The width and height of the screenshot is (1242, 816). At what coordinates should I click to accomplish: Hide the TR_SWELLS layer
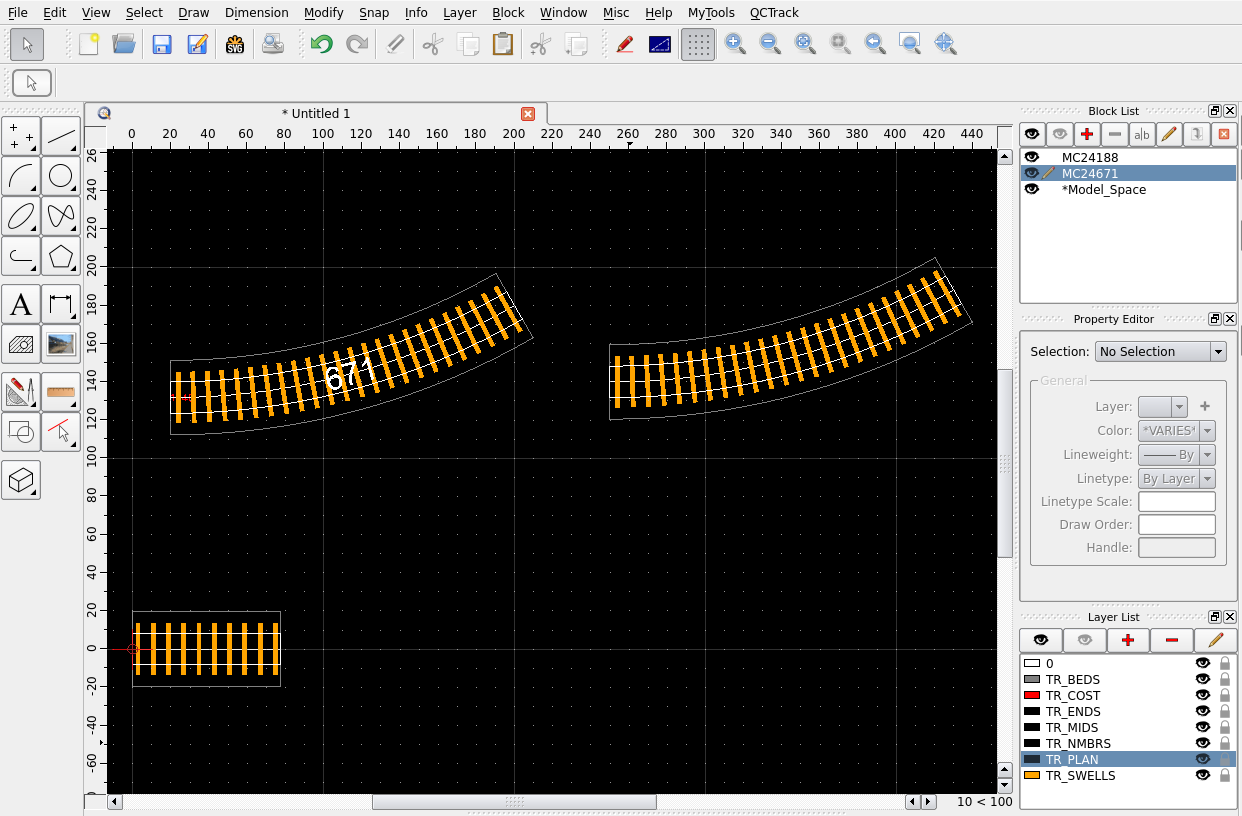pos(1204,775)
